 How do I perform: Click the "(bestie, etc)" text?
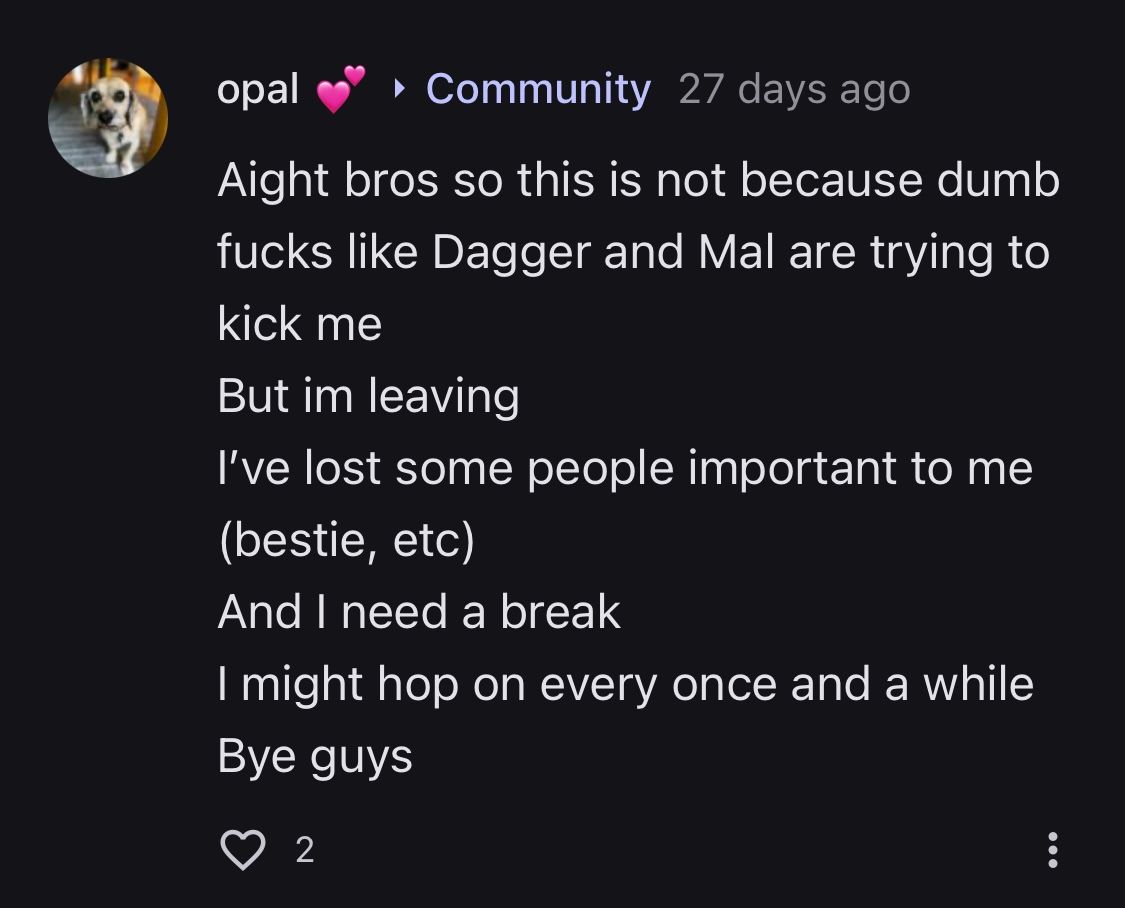(x=346, y=541)
